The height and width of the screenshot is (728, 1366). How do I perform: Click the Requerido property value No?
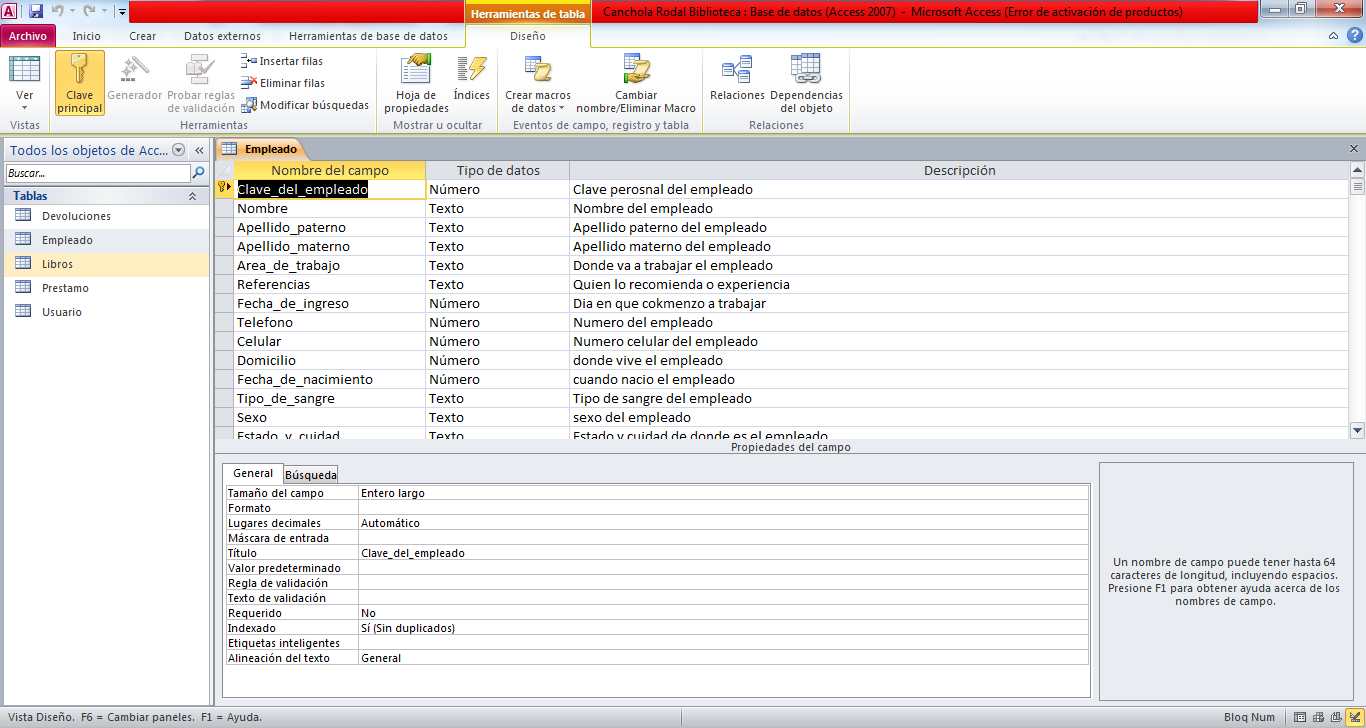pos(723,613)
